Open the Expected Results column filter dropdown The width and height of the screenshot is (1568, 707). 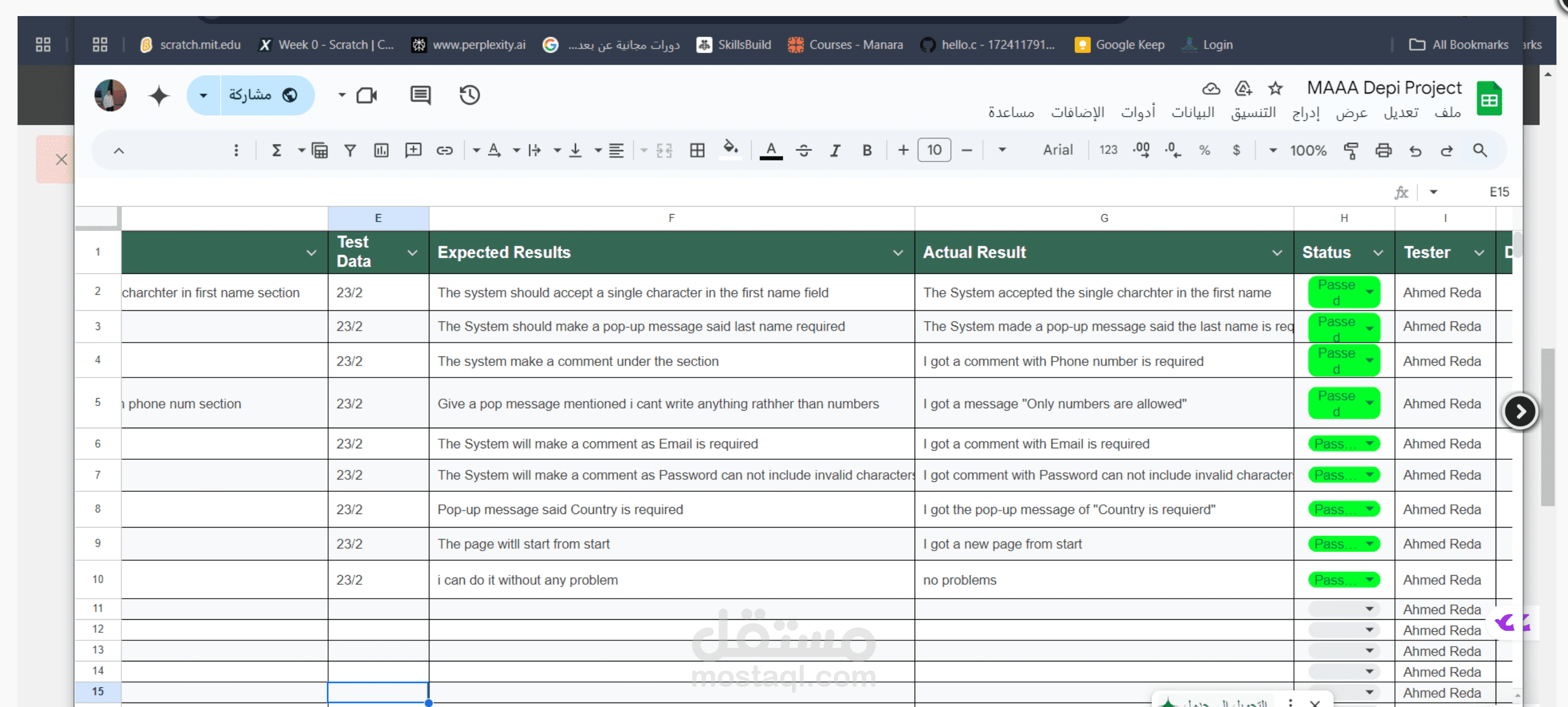pos(897,253)
